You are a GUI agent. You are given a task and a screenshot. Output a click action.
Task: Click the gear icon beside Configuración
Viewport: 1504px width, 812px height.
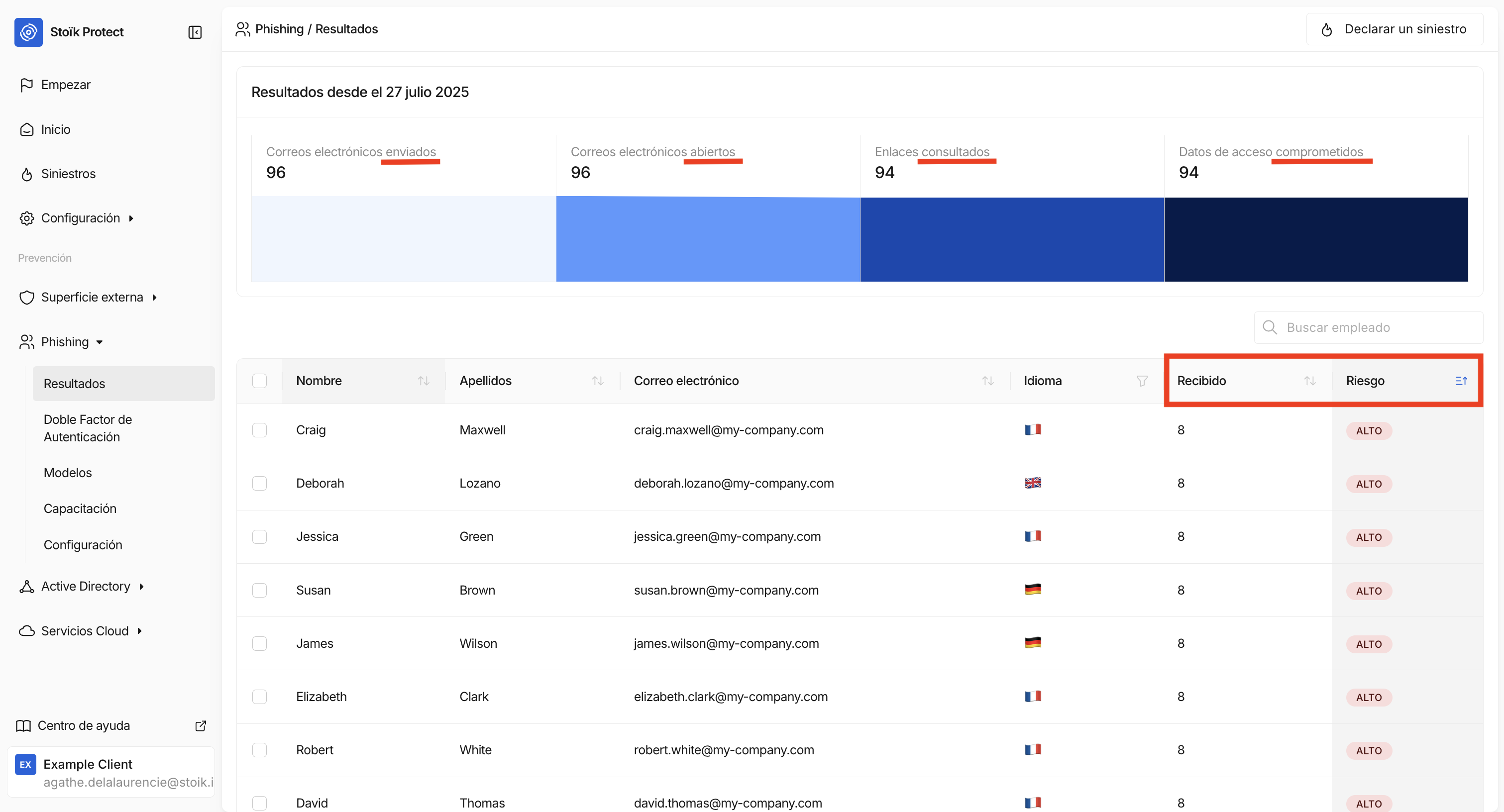click(26, 218)
